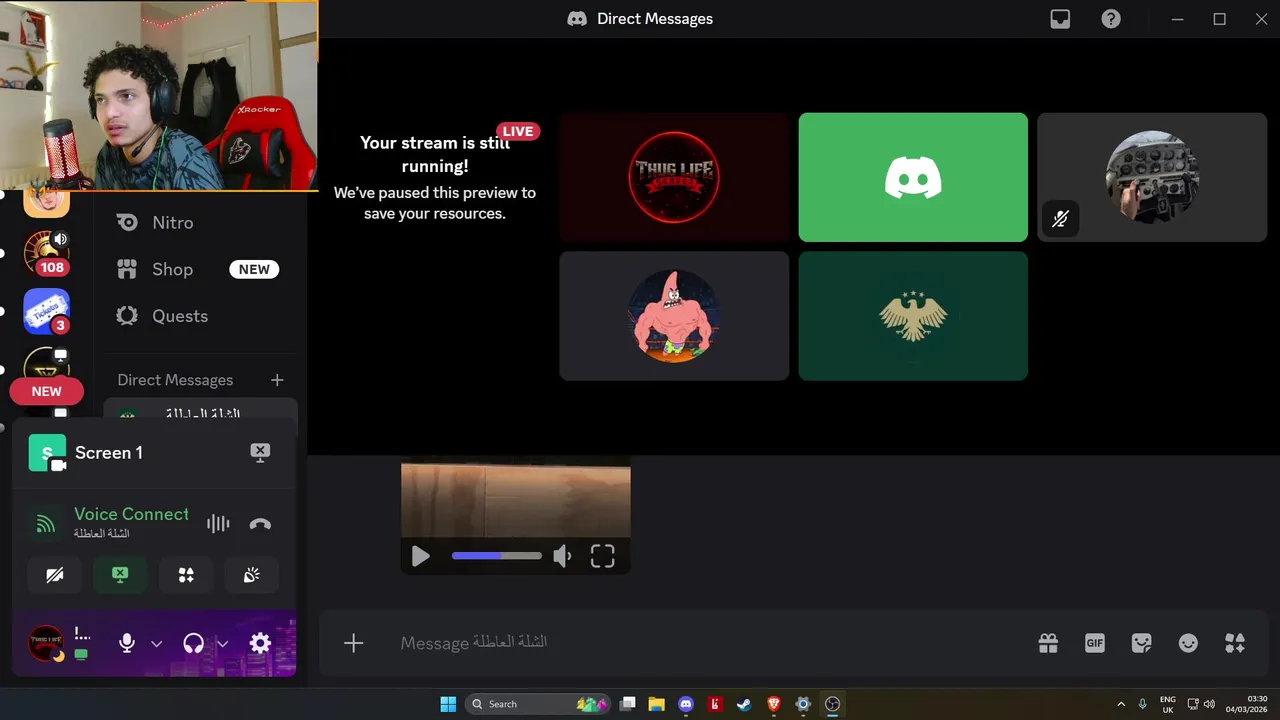Play the video attachment in chat

point(420,556)
